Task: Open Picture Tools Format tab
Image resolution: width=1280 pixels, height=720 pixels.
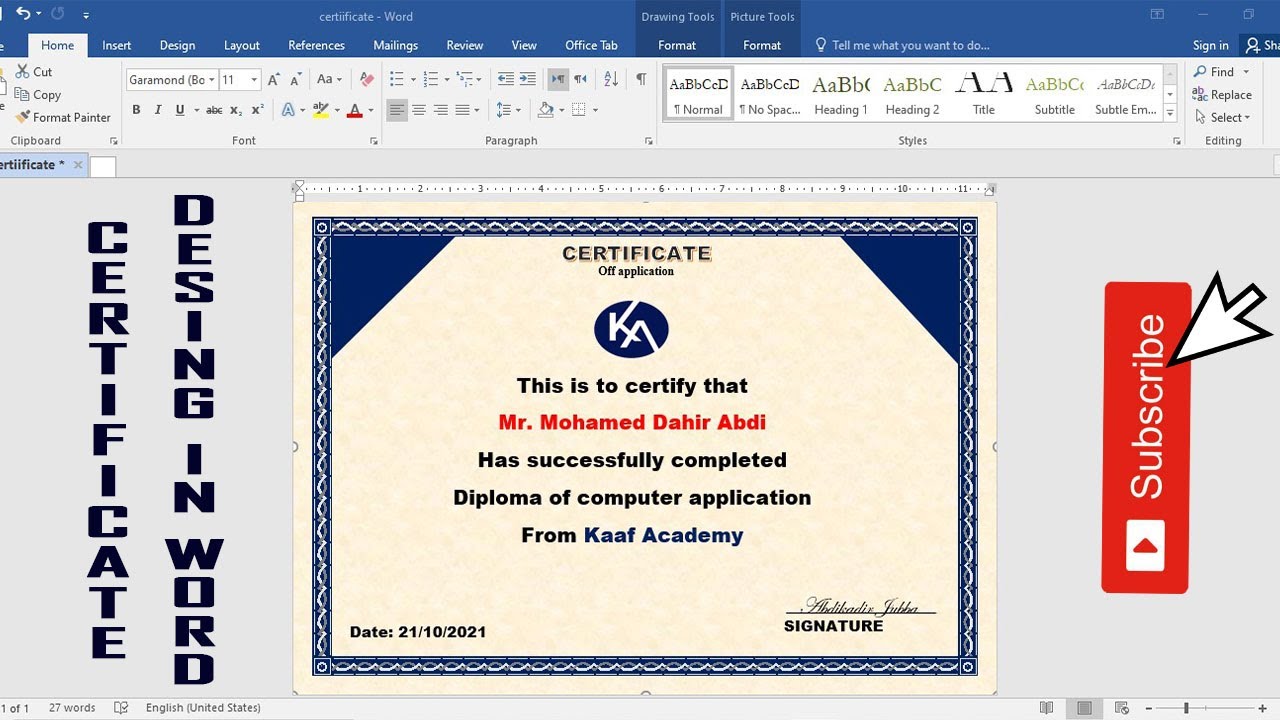Action: point(762,45)
